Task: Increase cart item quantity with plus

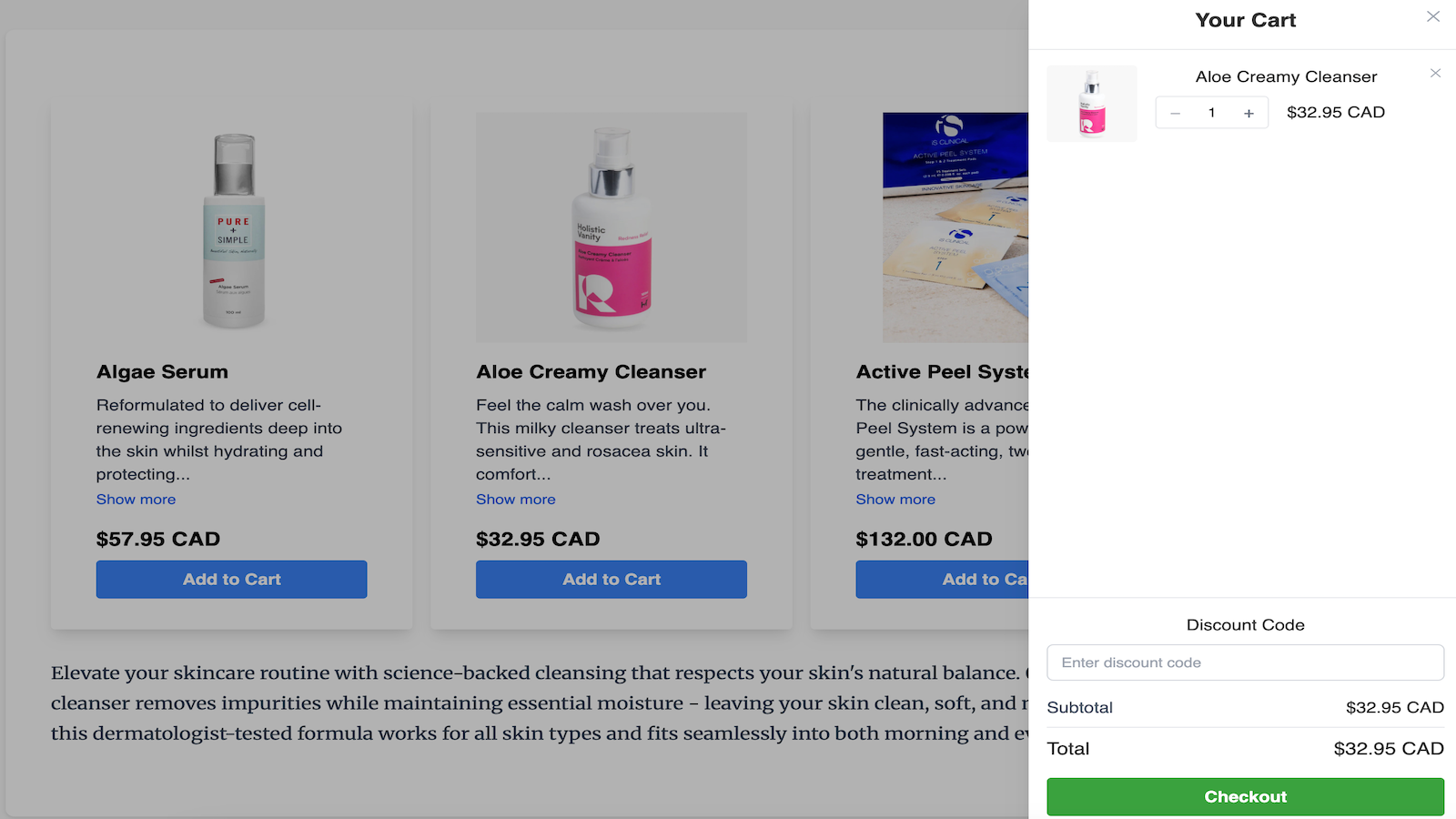Action: point(1249,113)
